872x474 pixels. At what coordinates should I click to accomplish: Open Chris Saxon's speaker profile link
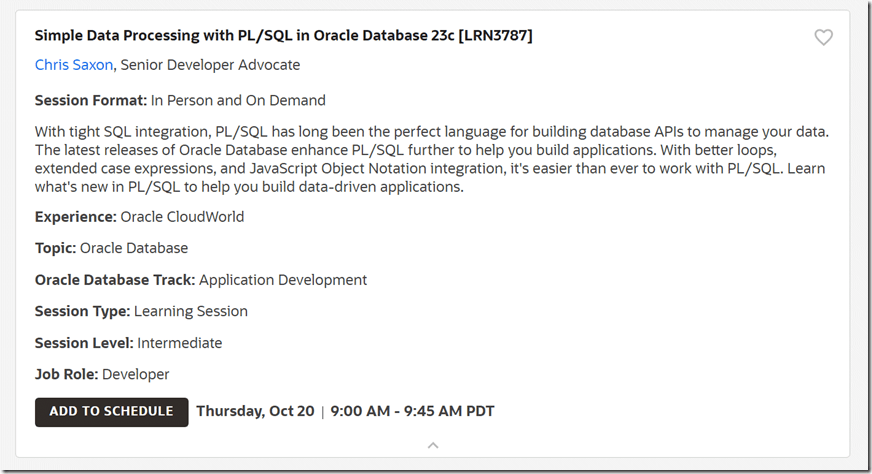pyautogui.click(x=73, y=65)
